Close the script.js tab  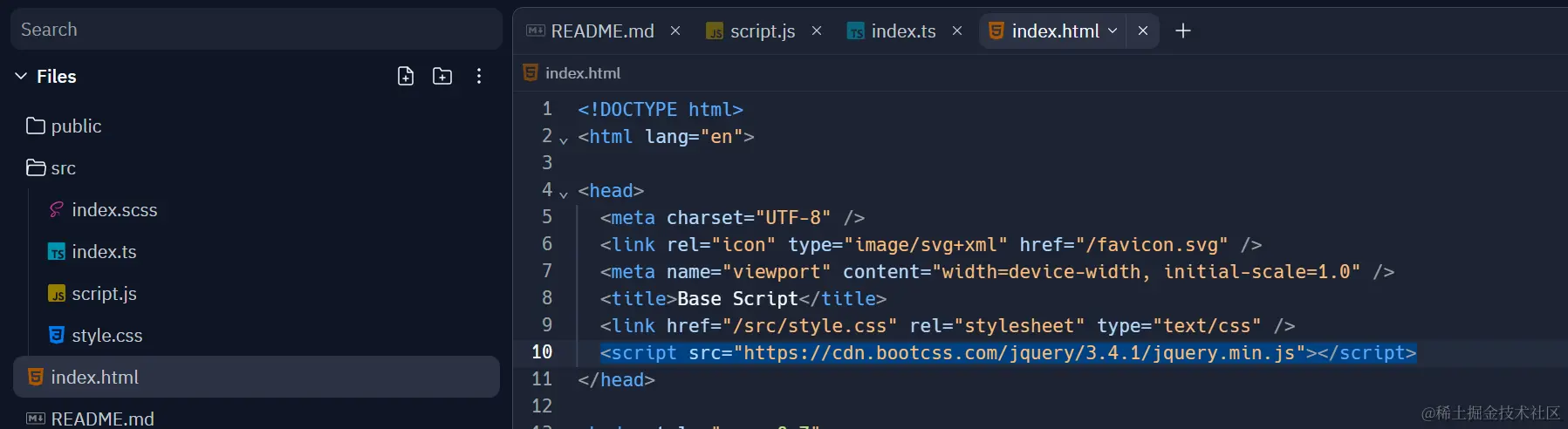[x=817, y=31]
